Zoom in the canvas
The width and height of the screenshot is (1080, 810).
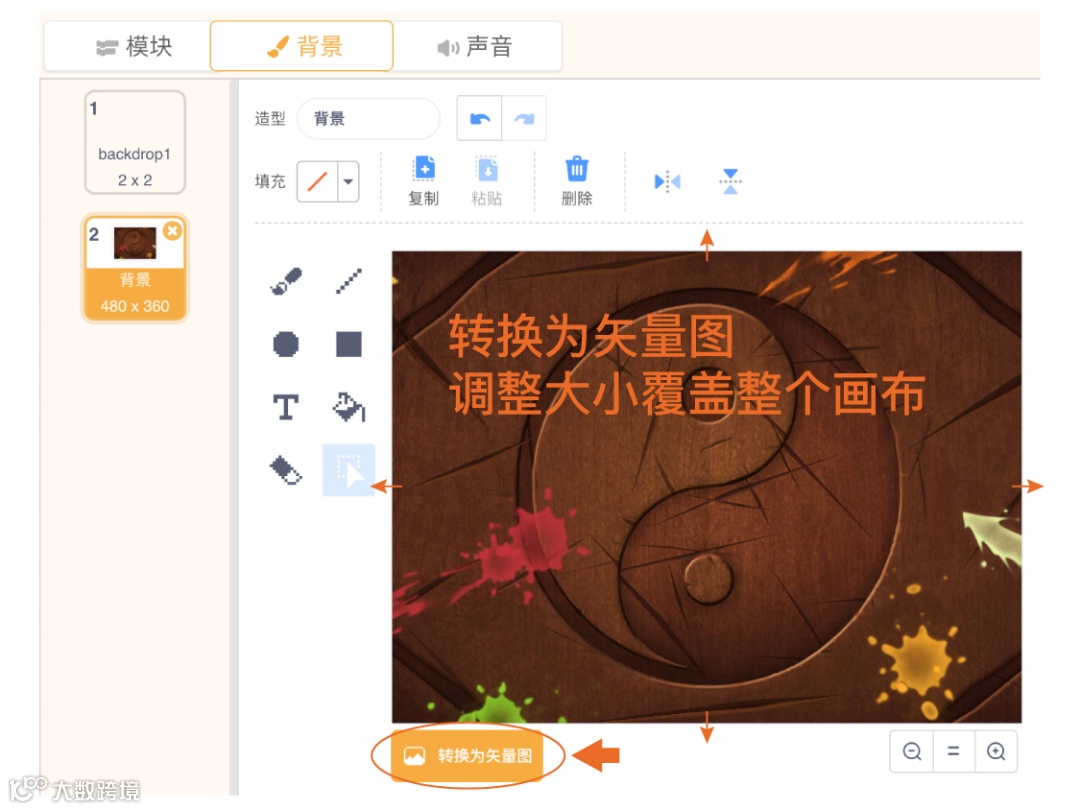(x=995, y=751)
